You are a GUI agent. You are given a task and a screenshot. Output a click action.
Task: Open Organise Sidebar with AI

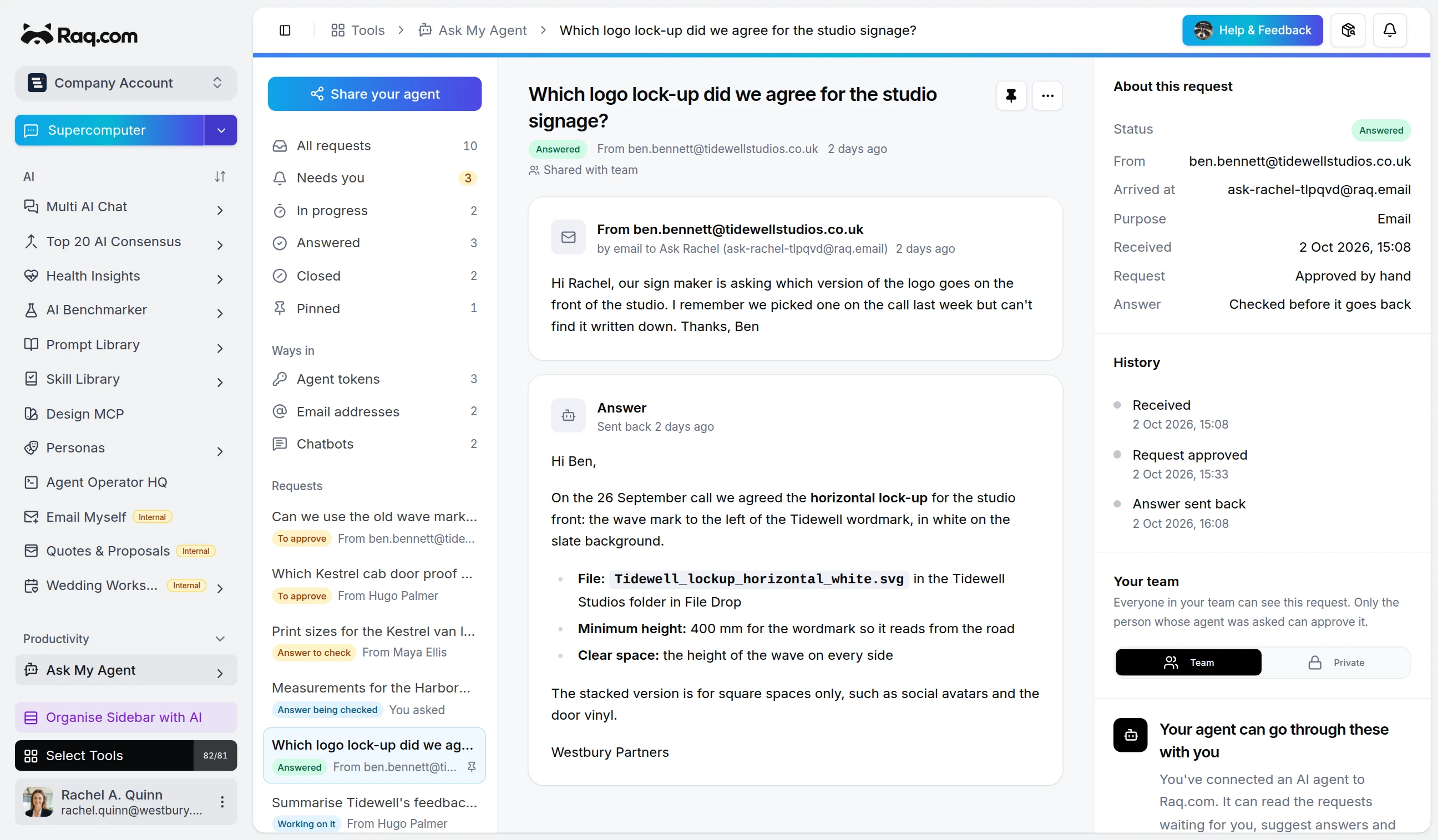125,717
